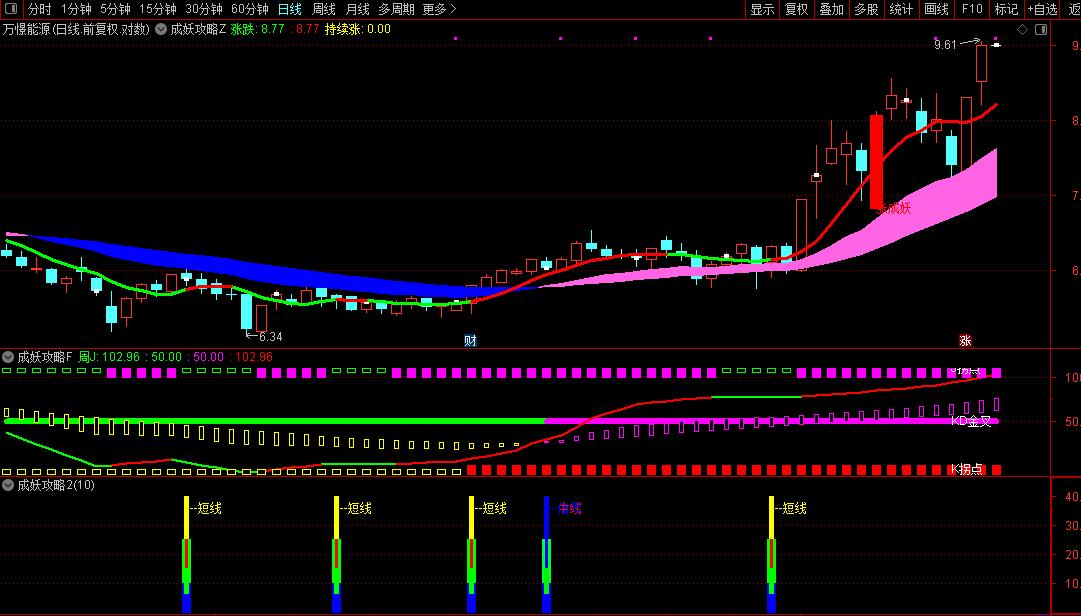Click the 9.61 high price label
Screen dimensions: 1081x616
coord(945,45)
